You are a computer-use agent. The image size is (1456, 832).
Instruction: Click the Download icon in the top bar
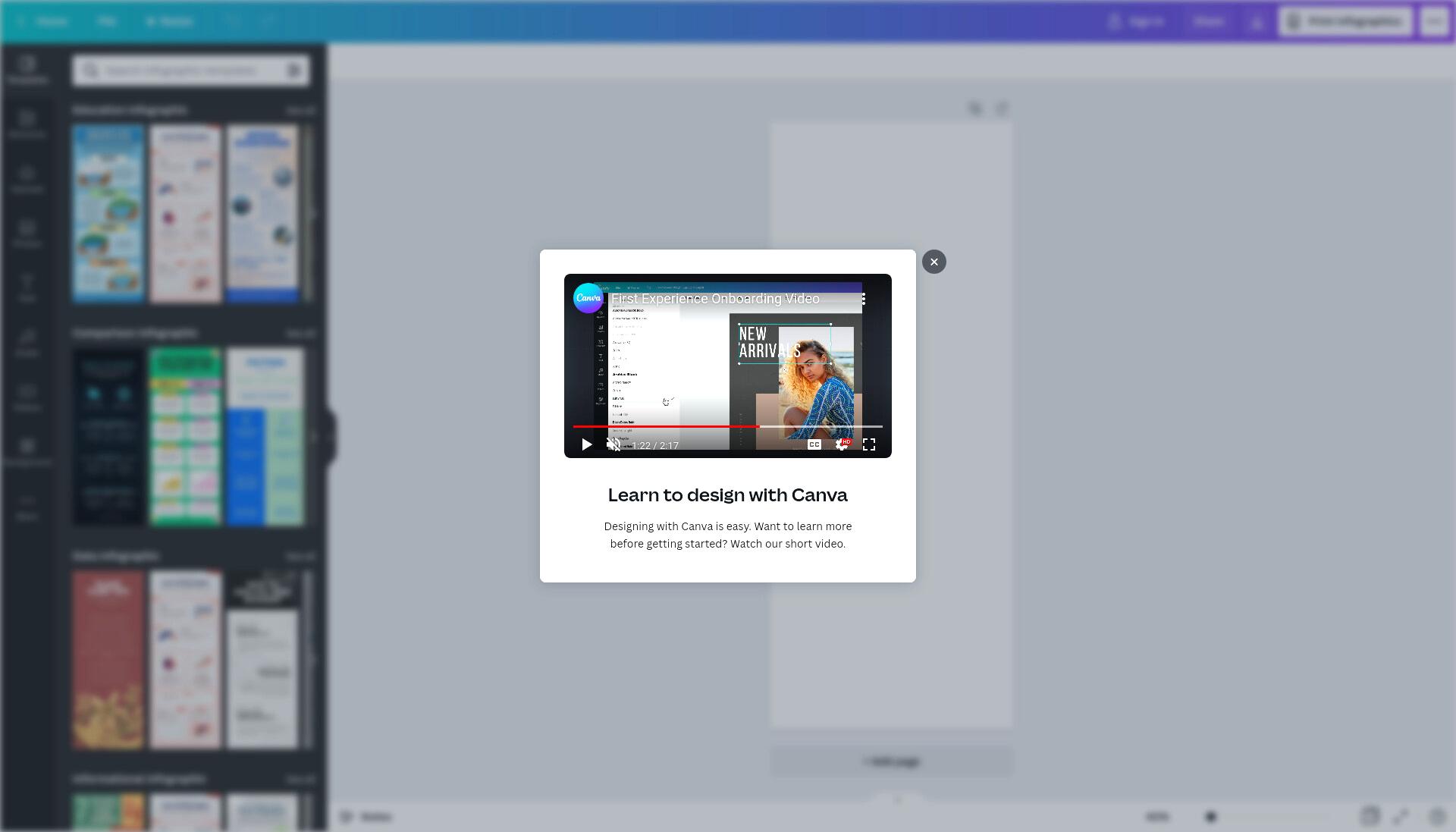point(1257,21)
